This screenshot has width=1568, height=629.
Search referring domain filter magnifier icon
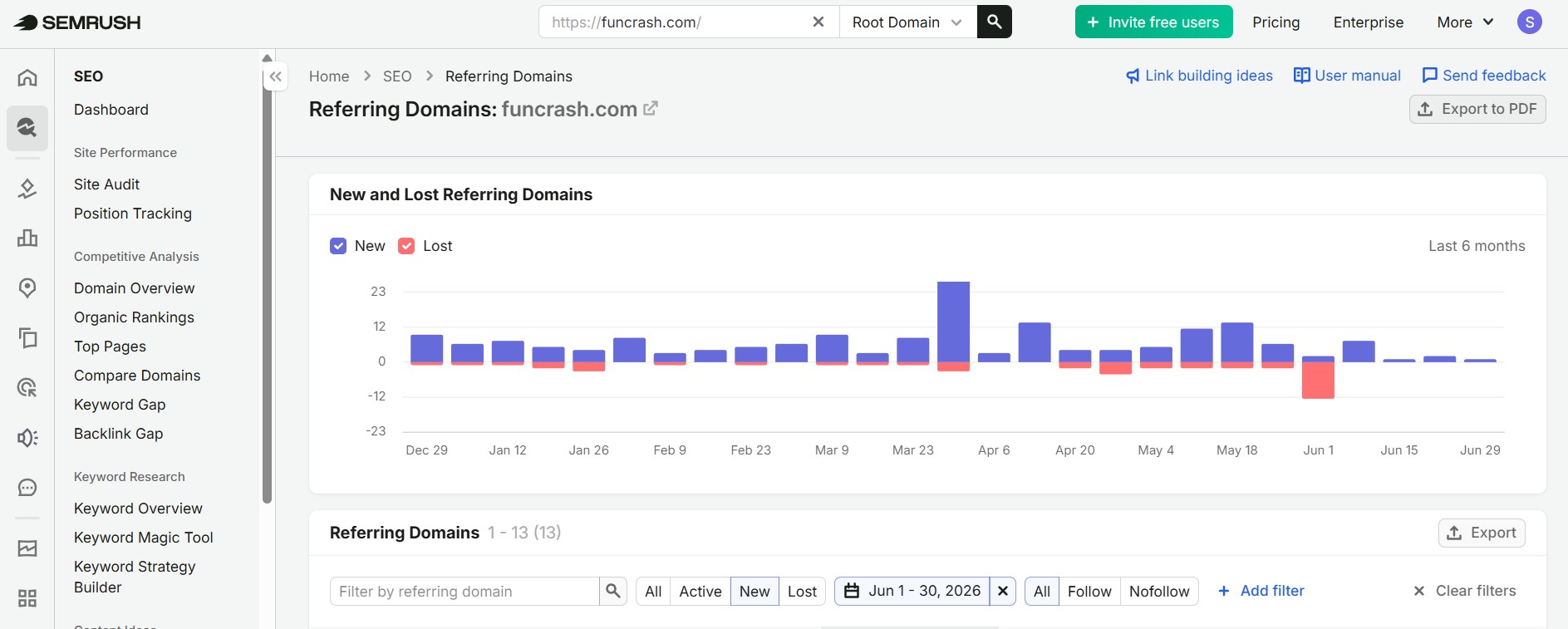click(x=613, y=591)
